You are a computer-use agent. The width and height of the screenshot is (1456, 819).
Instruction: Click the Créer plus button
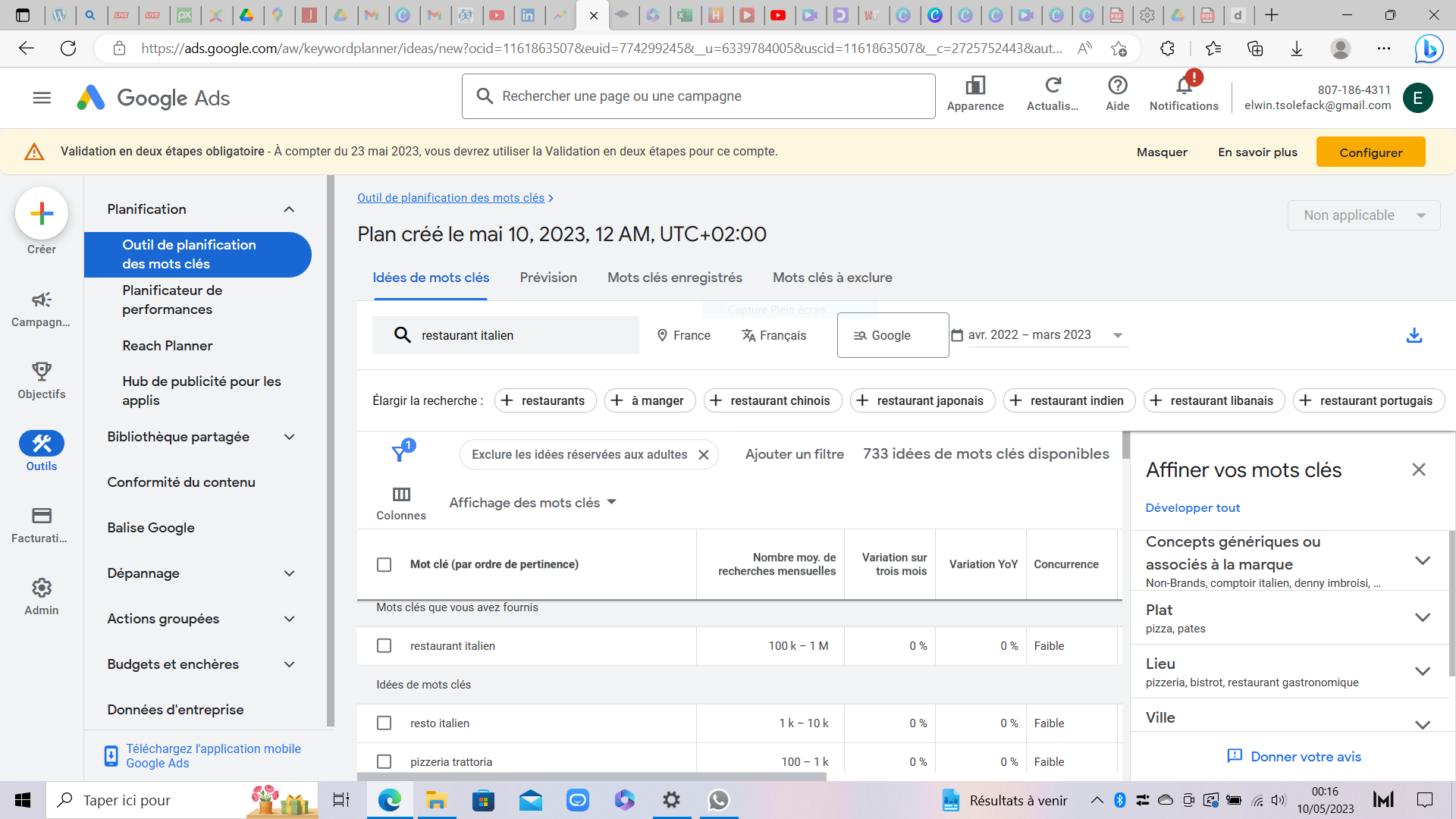click(x=42, y=213)
